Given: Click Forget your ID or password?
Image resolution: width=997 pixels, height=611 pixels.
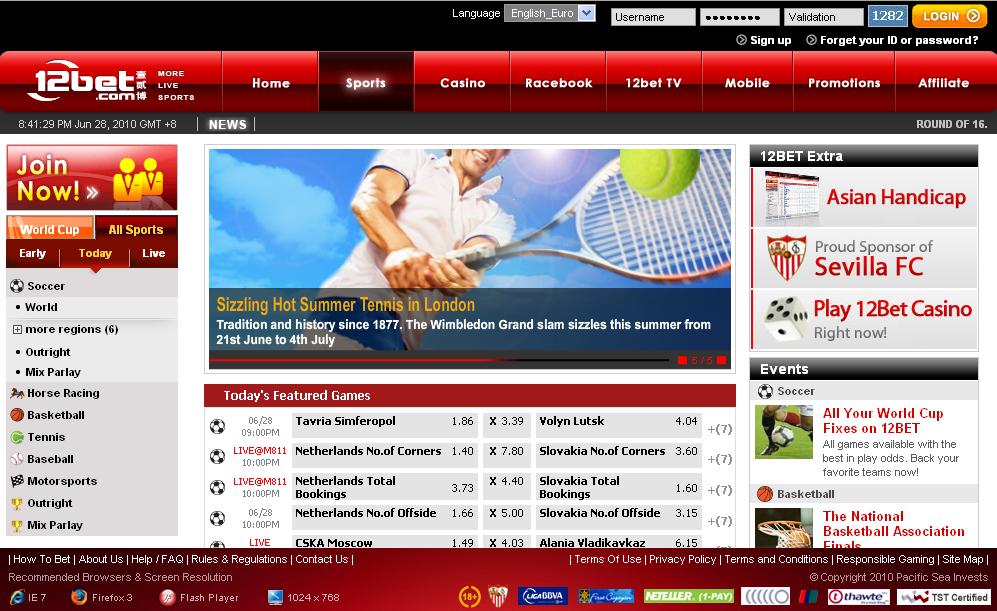Looking at the screenshot, I should 898,40.
